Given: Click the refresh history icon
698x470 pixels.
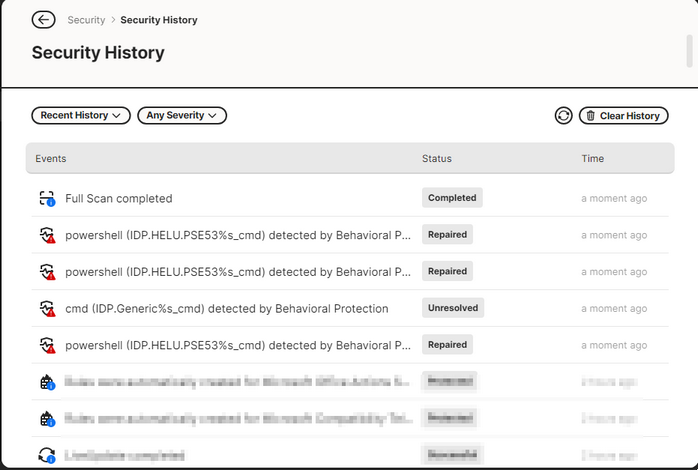Looking at the screenshot, I should coord(563,116).
